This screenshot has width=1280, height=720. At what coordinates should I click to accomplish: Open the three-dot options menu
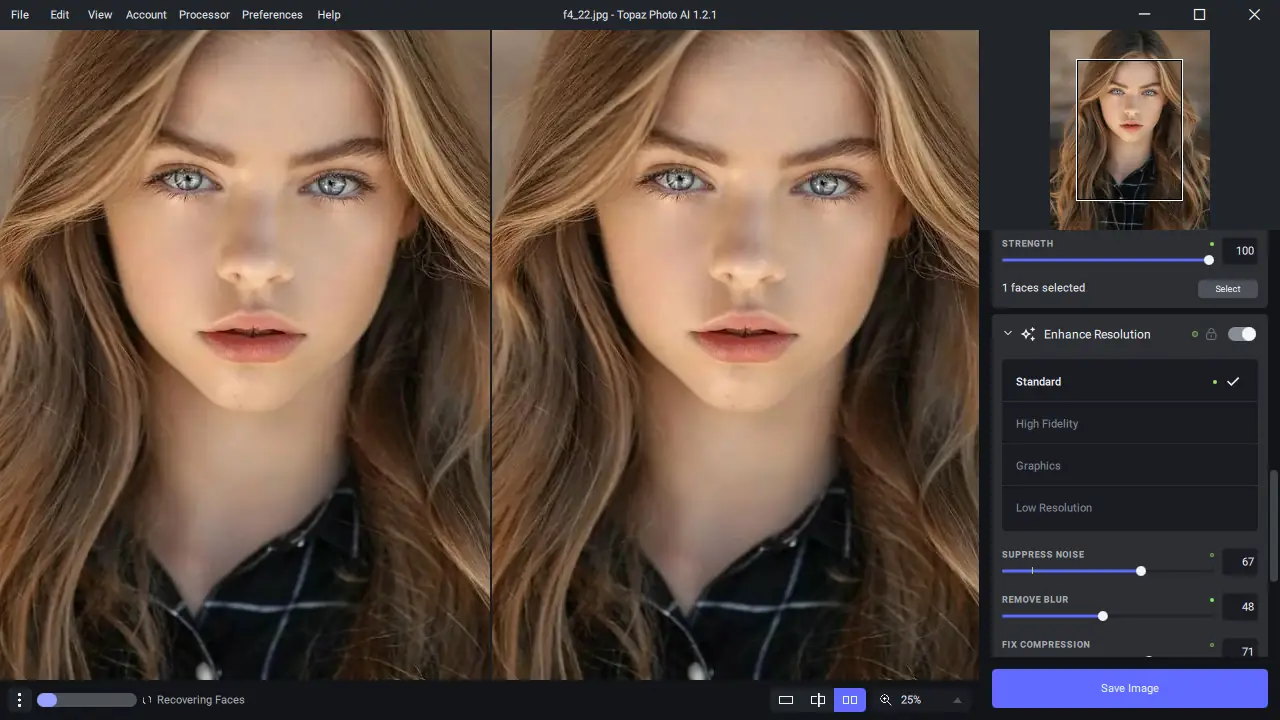(x=19, y=700)
